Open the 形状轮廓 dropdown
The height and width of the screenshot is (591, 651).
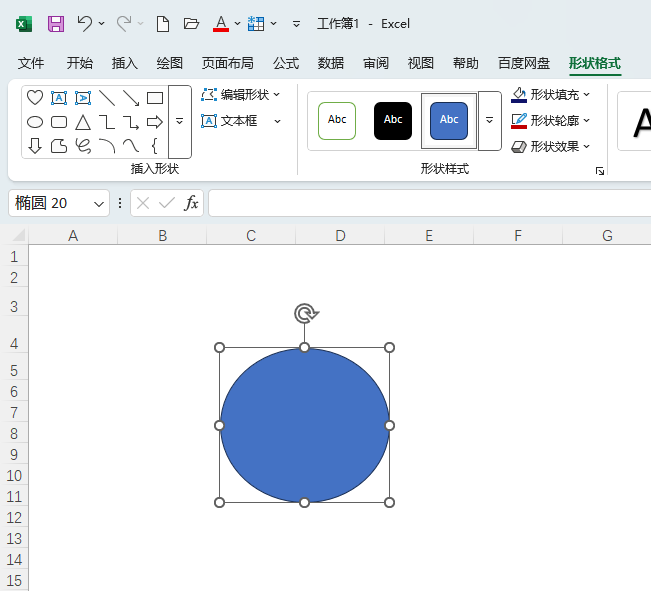point(586,120)
